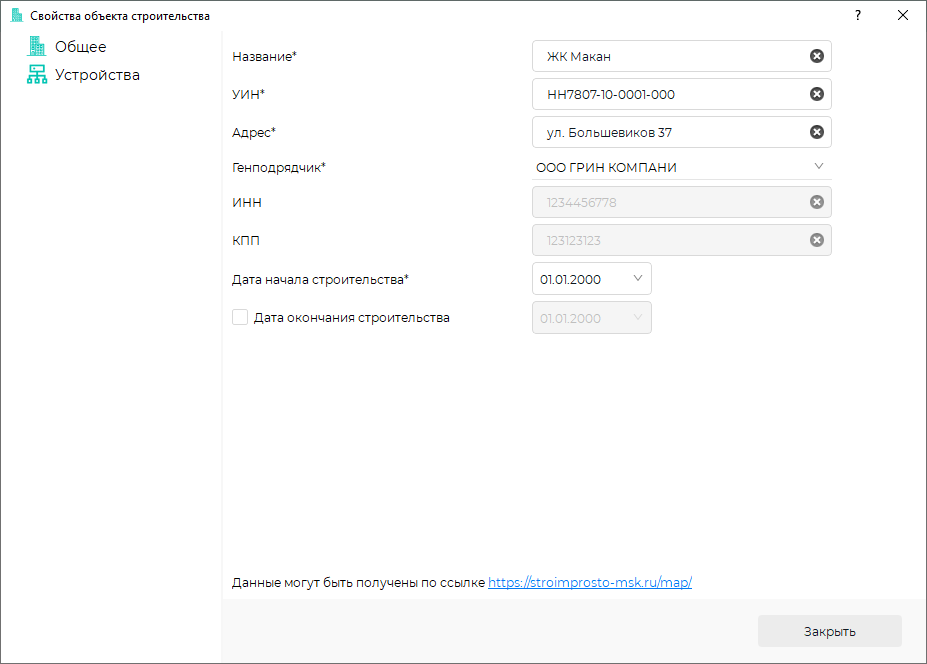Open help with the question mark button
Image resolution: width=927 pixels, height=664 pixels.
coord(857,16)
